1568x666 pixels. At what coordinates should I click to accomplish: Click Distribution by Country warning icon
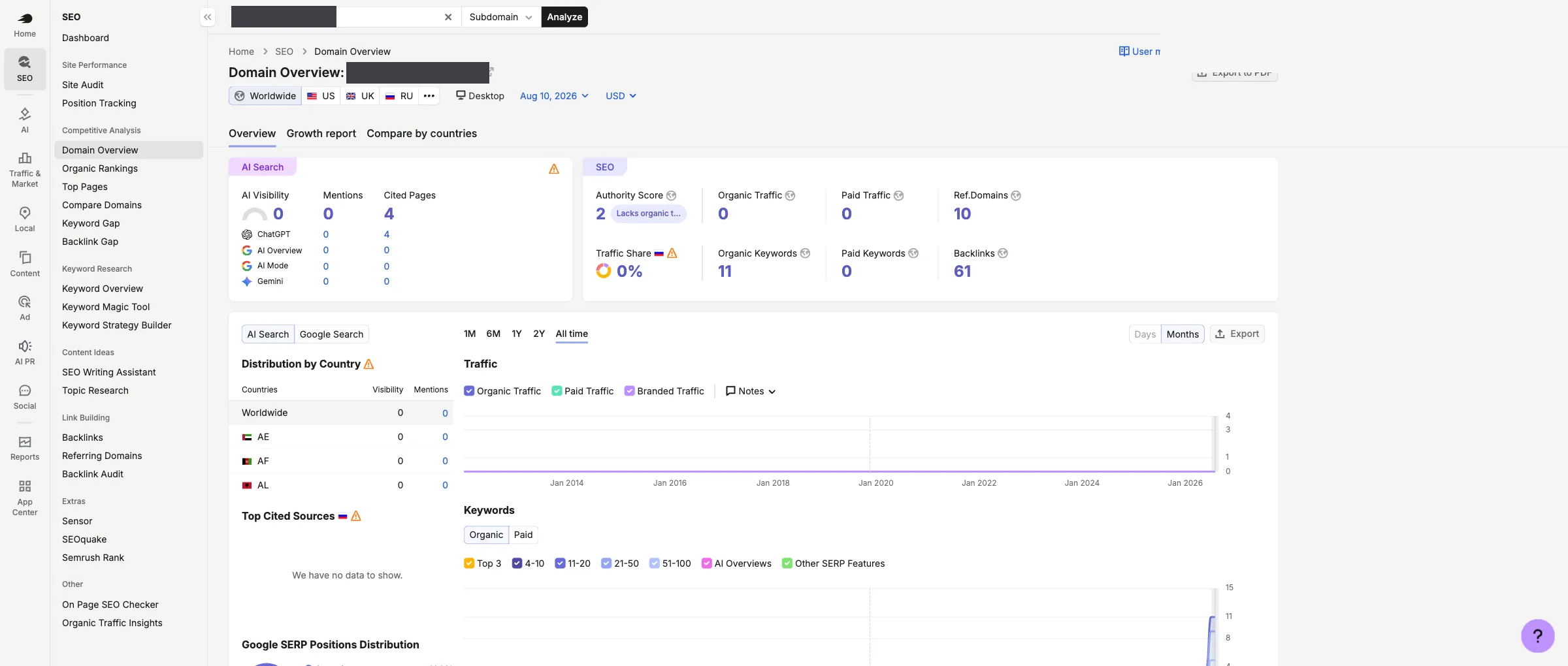[368, 364]
